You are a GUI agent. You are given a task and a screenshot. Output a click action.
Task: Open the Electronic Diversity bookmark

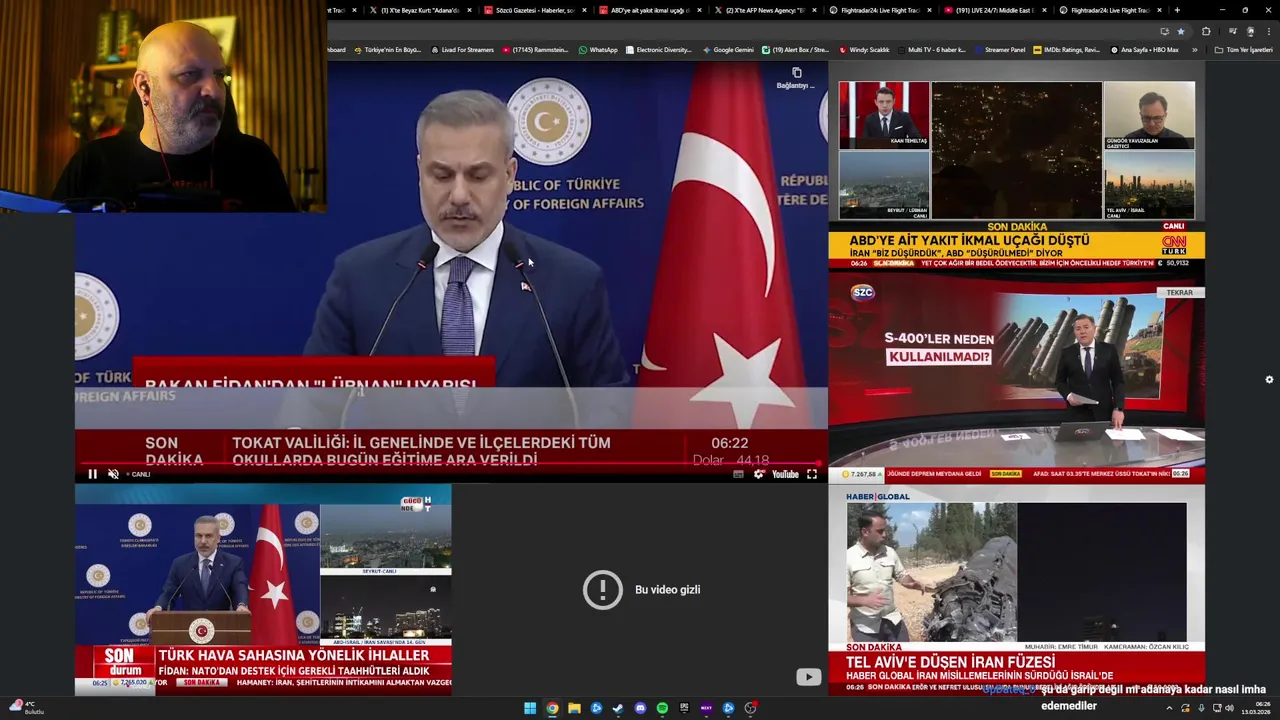click(x=658, y=49)
